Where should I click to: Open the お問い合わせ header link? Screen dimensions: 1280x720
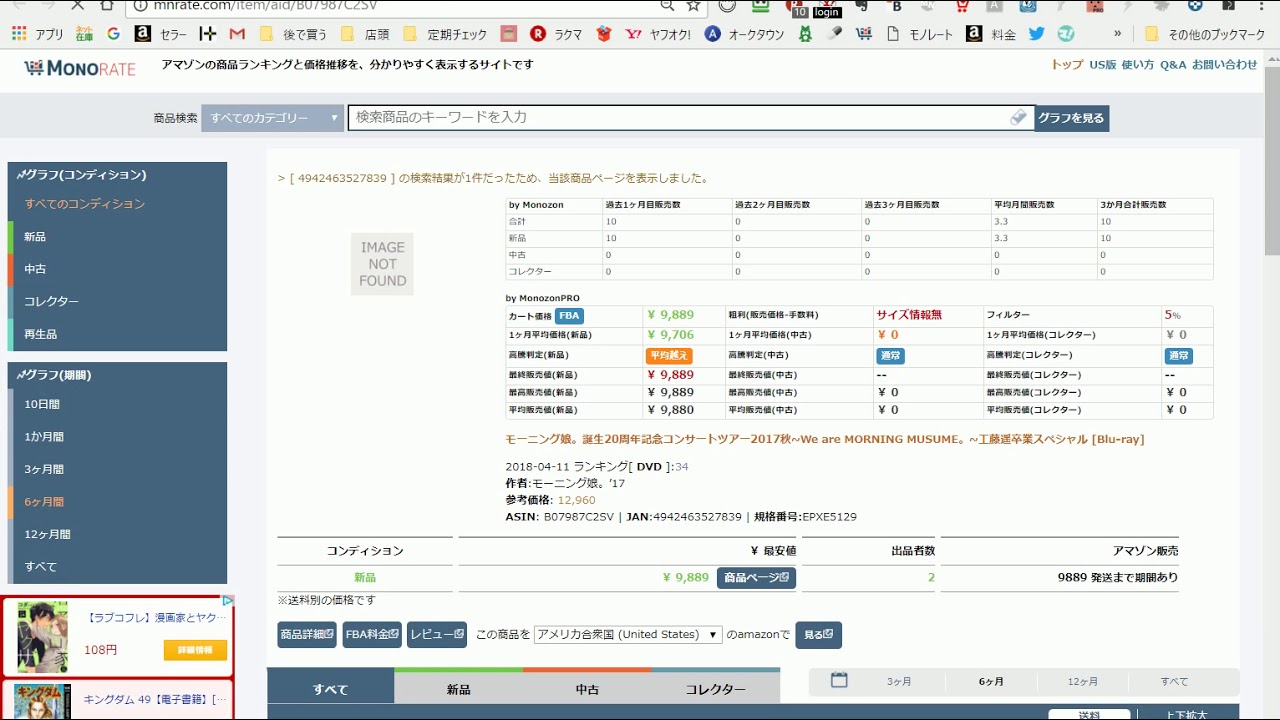tap(1224, 64)
